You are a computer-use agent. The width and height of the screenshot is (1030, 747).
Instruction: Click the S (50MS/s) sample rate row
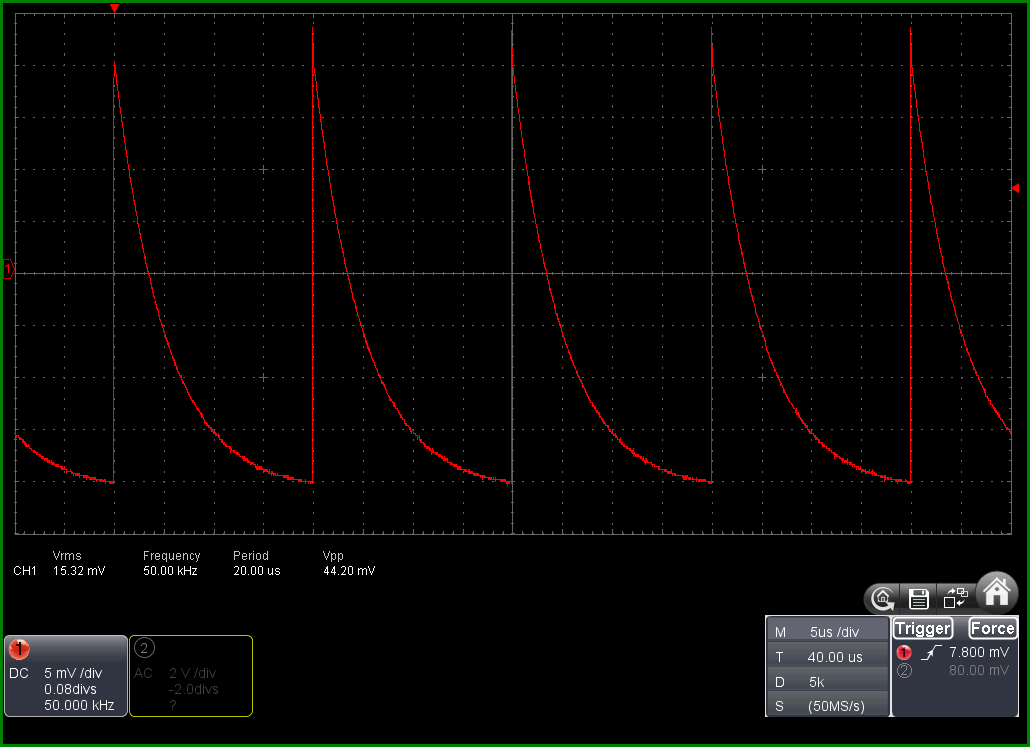828,706
